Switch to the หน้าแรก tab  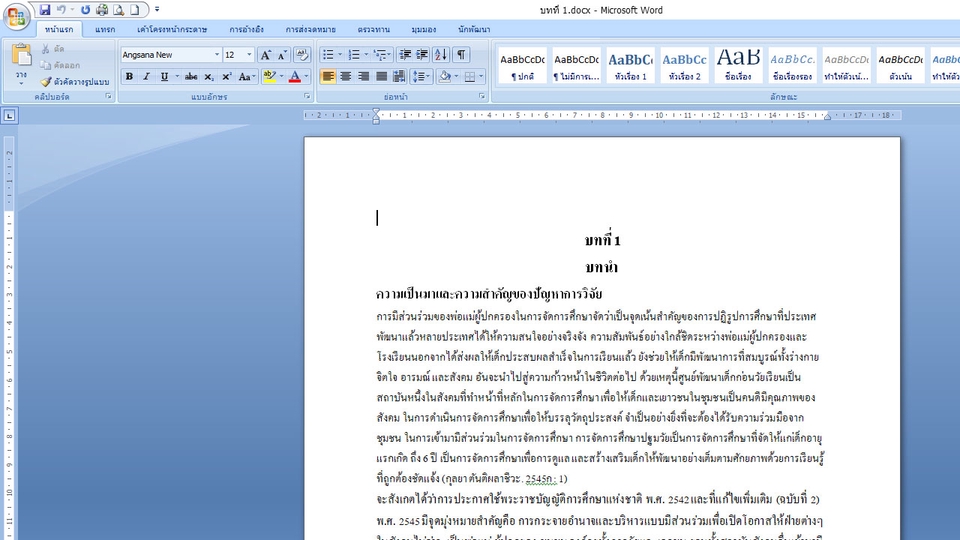click(59, 29)
